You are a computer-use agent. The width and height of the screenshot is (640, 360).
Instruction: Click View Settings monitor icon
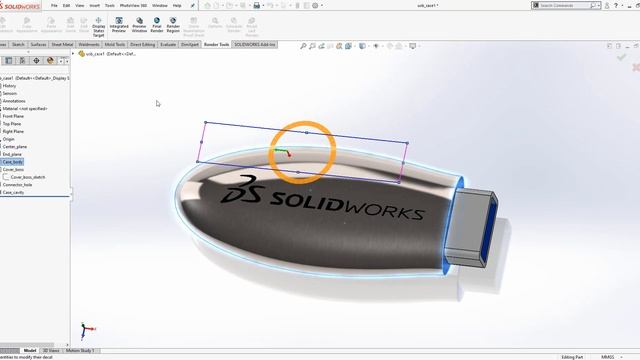413,46
